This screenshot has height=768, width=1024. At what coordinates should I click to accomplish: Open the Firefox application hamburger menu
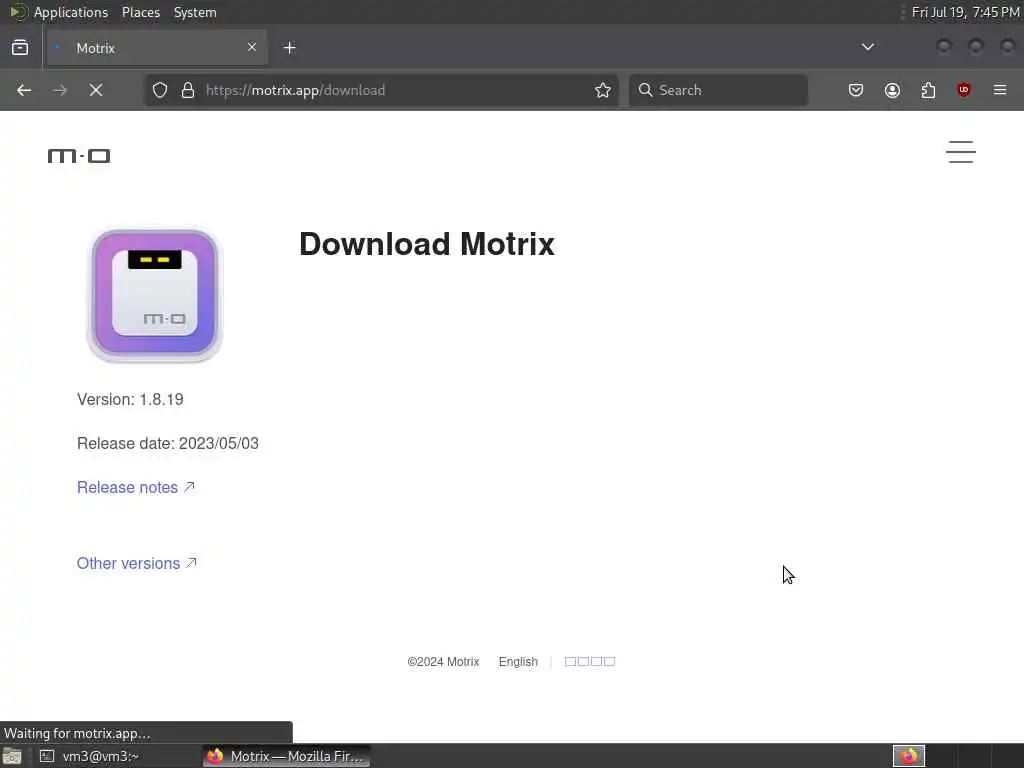coord(1000,90)
